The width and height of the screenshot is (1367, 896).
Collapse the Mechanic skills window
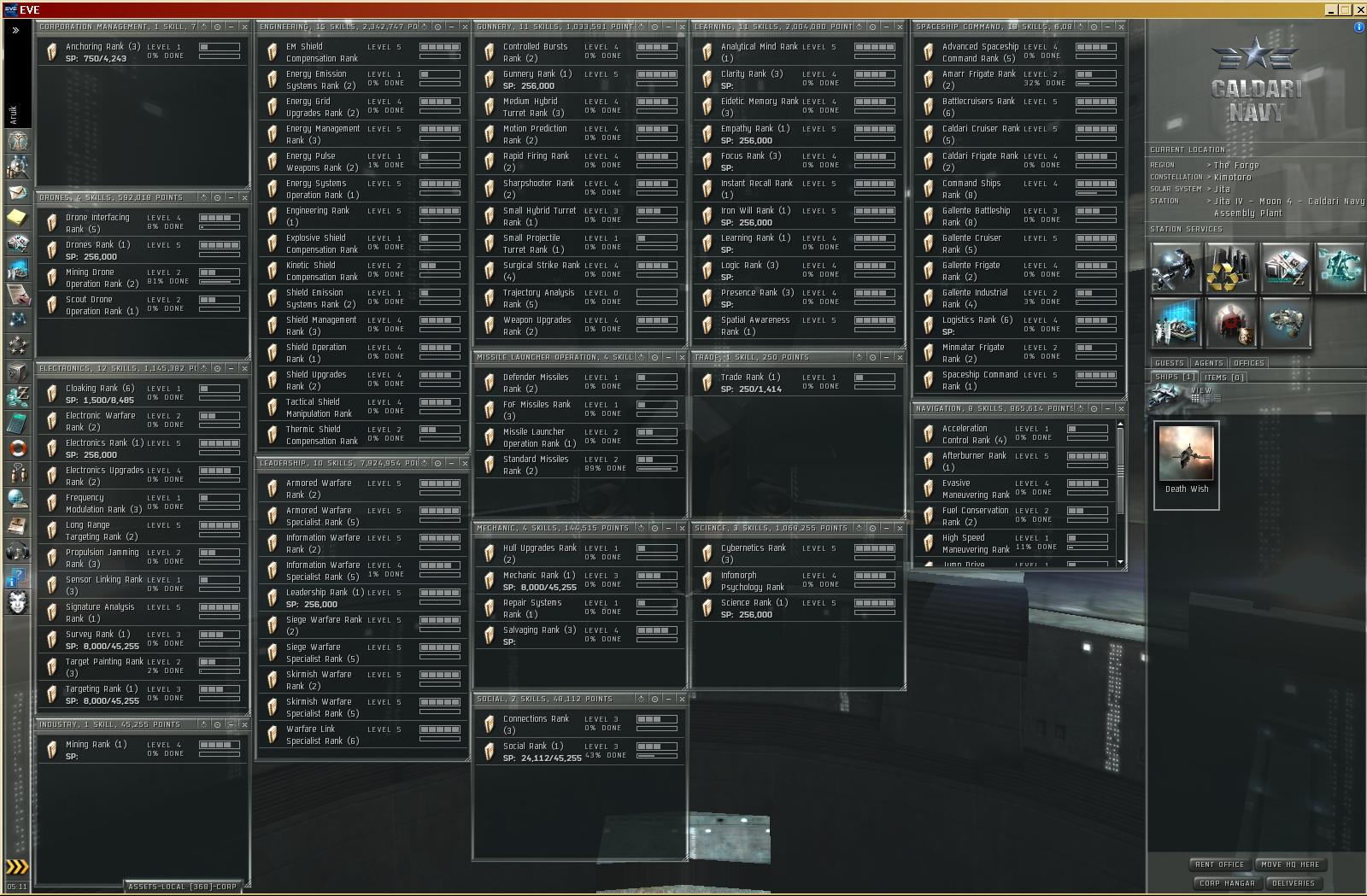click(668, 528)
